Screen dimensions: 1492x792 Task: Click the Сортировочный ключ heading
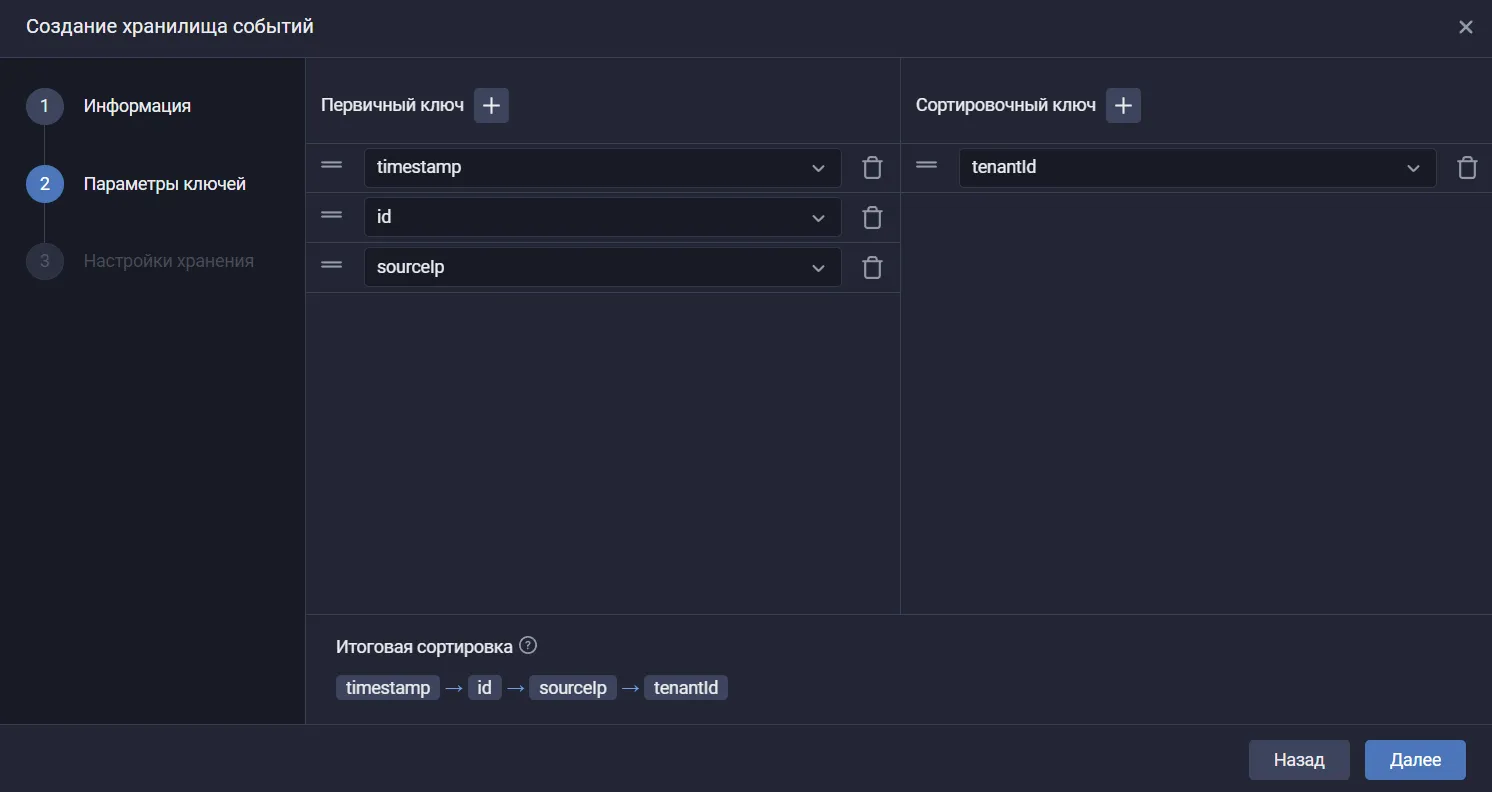point(1006,105)
